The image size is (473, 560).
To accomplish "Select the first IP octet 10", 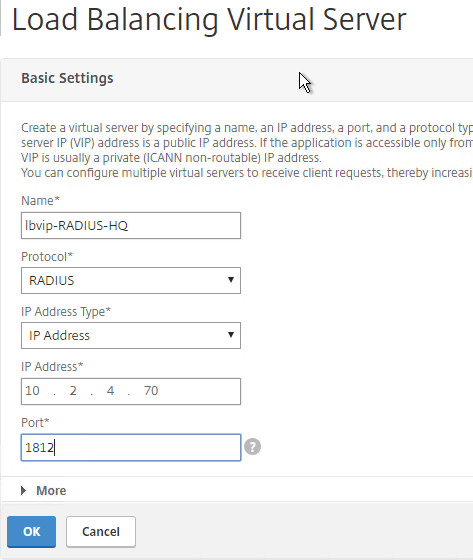I will pyautogui.click(x=33, y=391).
